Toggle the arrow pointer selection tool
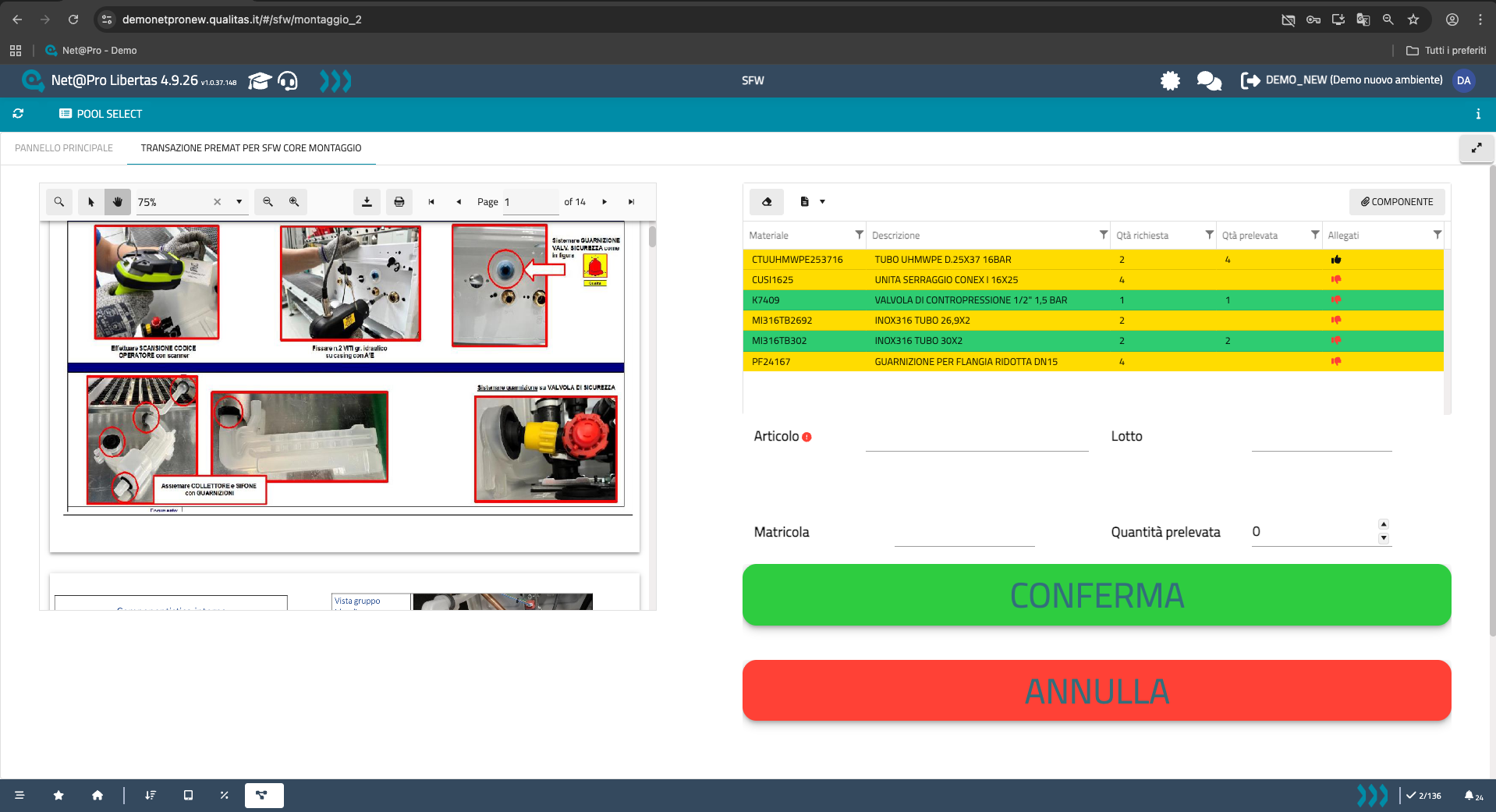Screen dimensions: 1496x812 click(91, 202)
